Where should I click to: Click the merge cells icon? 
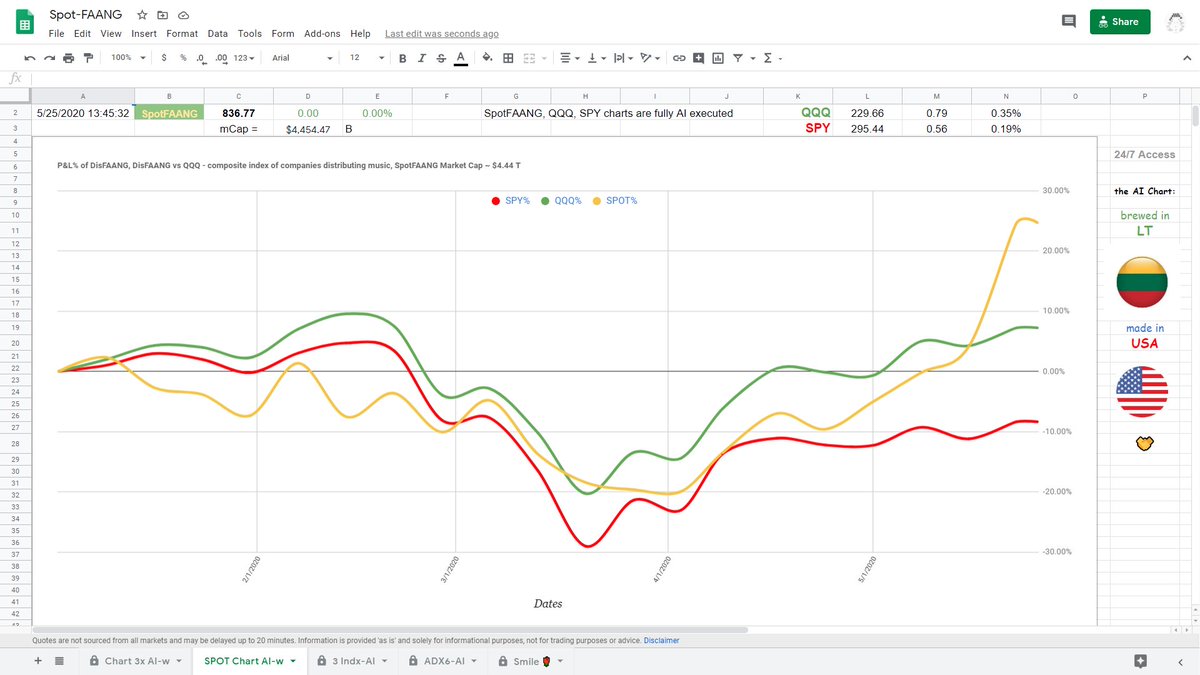(529, 58)
